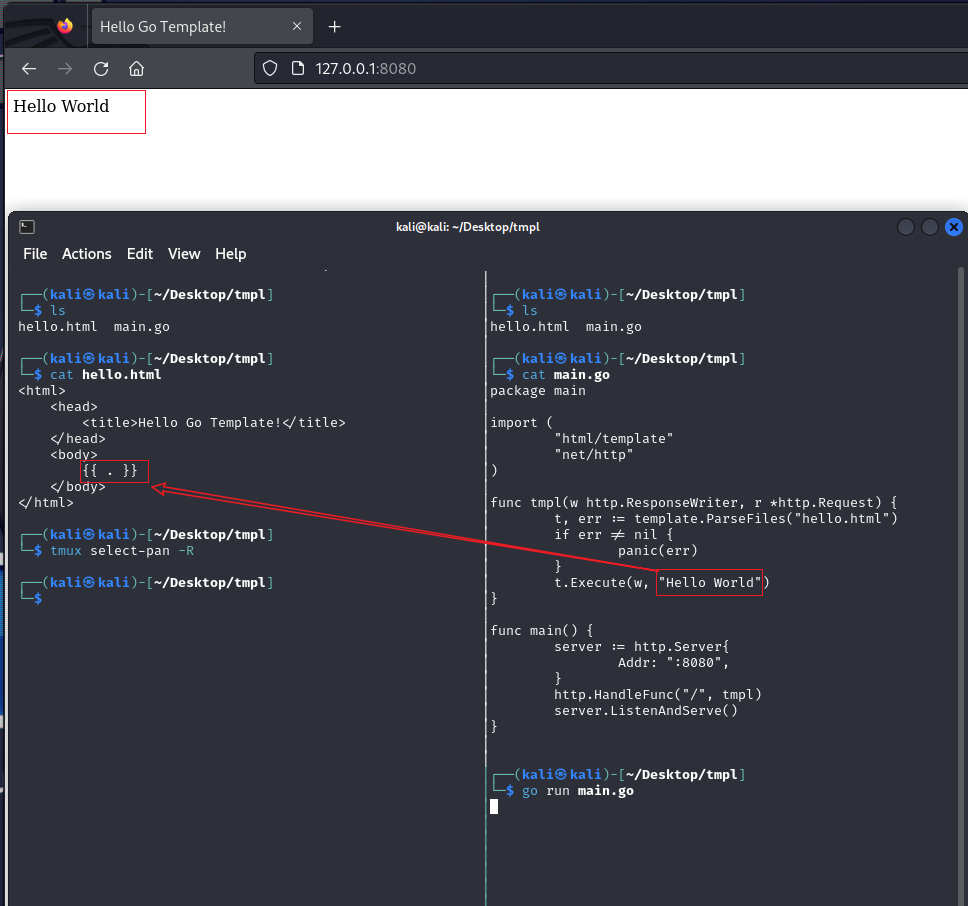The width and height of the screenshot is (968, 906).
Task: Open the terminal Actions menu
Action: (x=87, y=254)
